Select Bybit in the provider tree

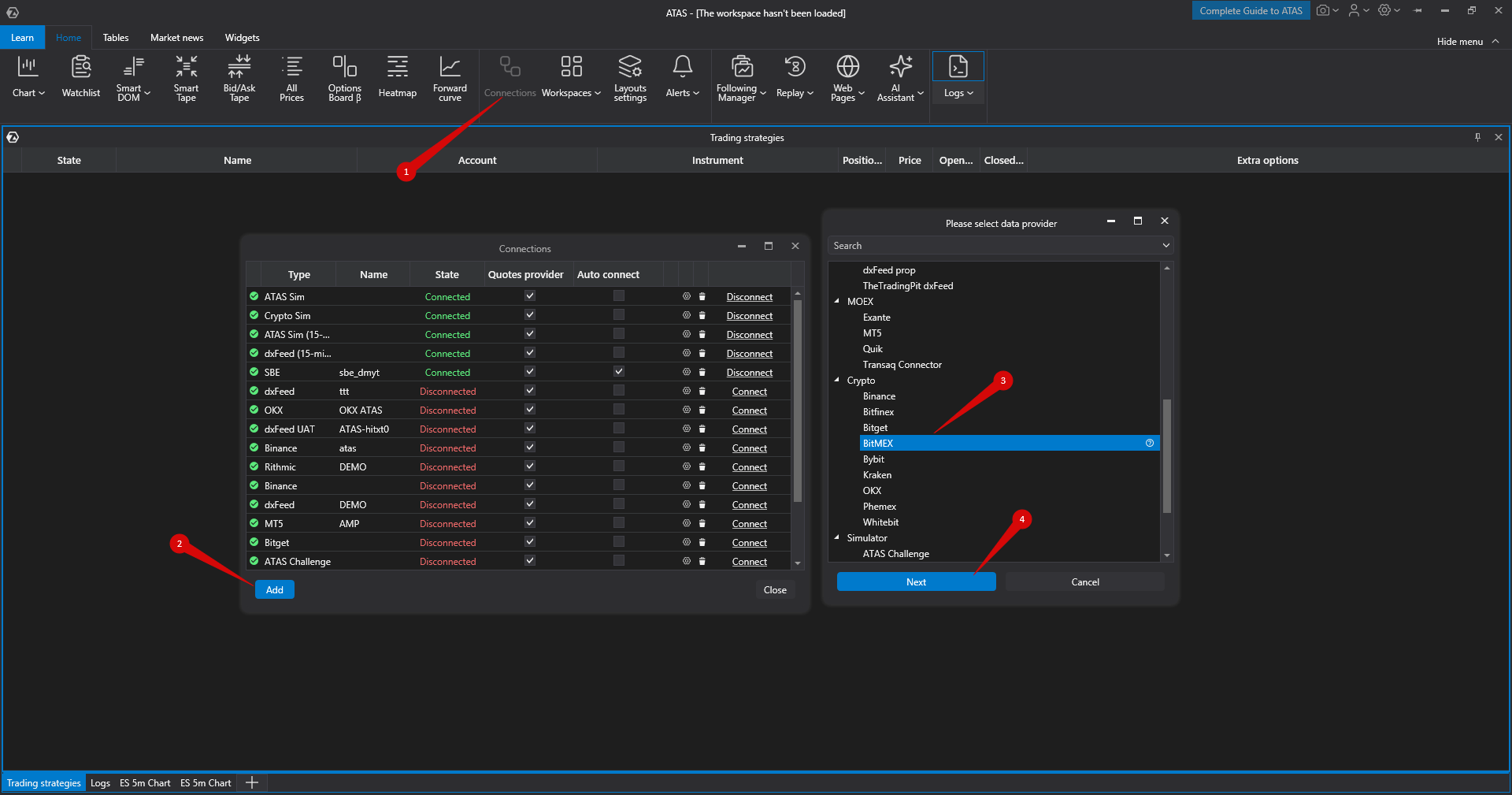point(873,459)
